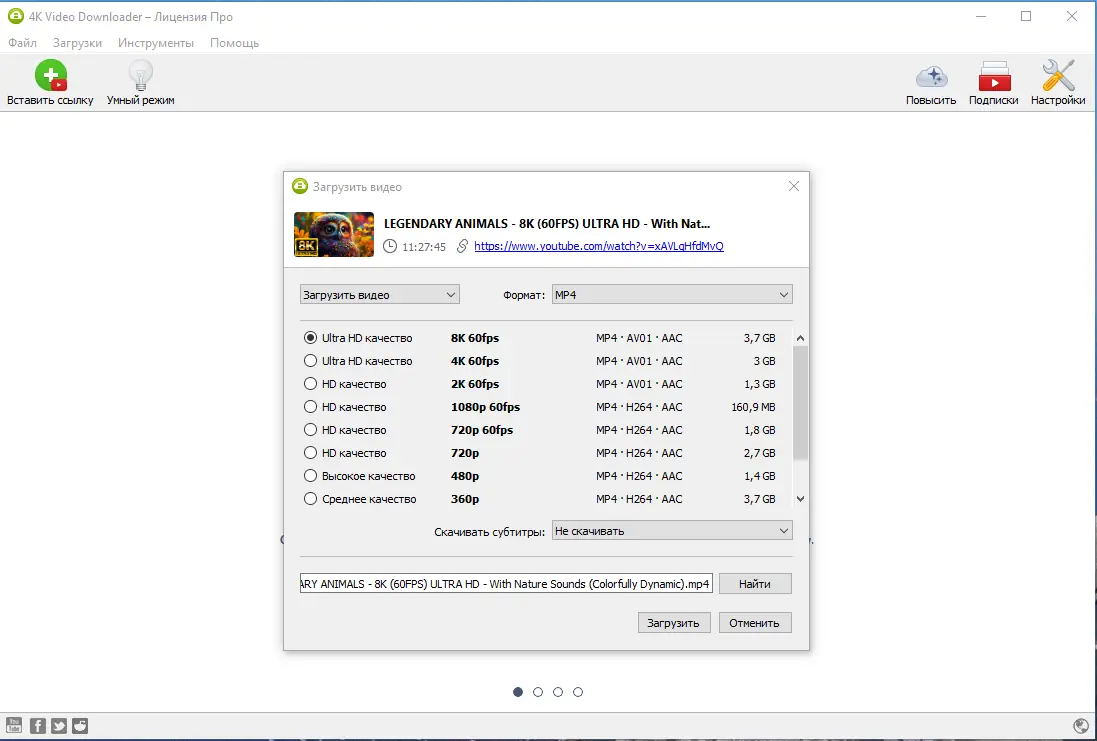Click the LEGENDARY ANIMALS video title text
Screen dimensions: 1097x741
(x=547, y=224)
